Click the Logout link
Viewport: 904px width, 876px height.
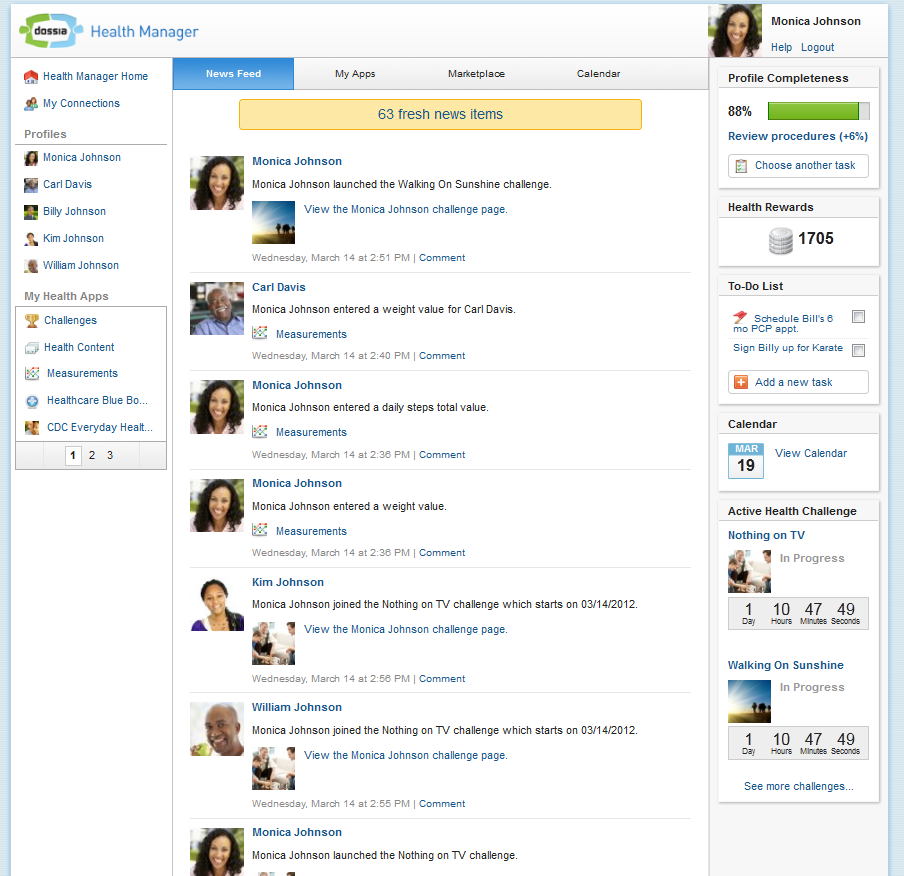[817, 47]
